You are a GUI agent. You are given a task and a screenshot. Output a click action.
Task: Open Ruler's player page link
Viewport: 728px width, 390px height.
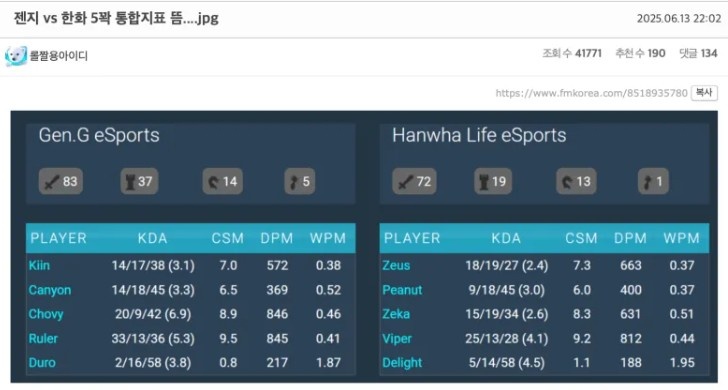point(43,338)
